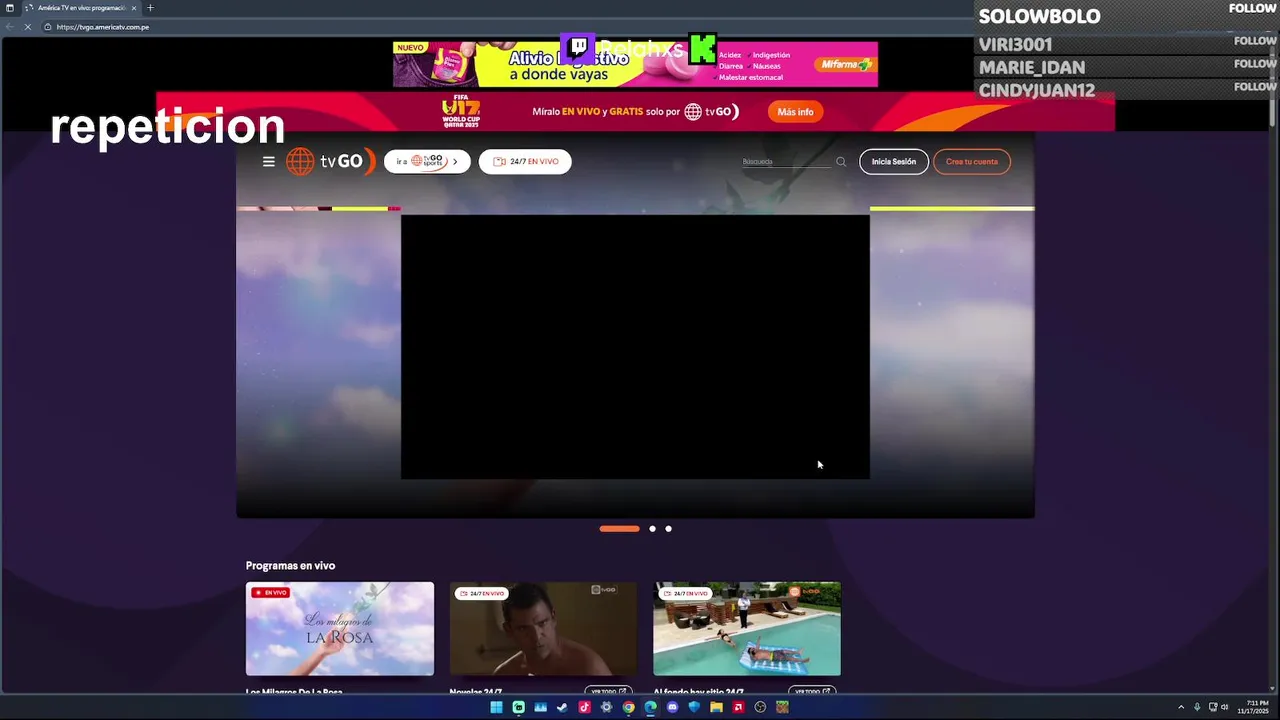
Task: Open AMD Software from the taskbar
Action: coord(738,707)
